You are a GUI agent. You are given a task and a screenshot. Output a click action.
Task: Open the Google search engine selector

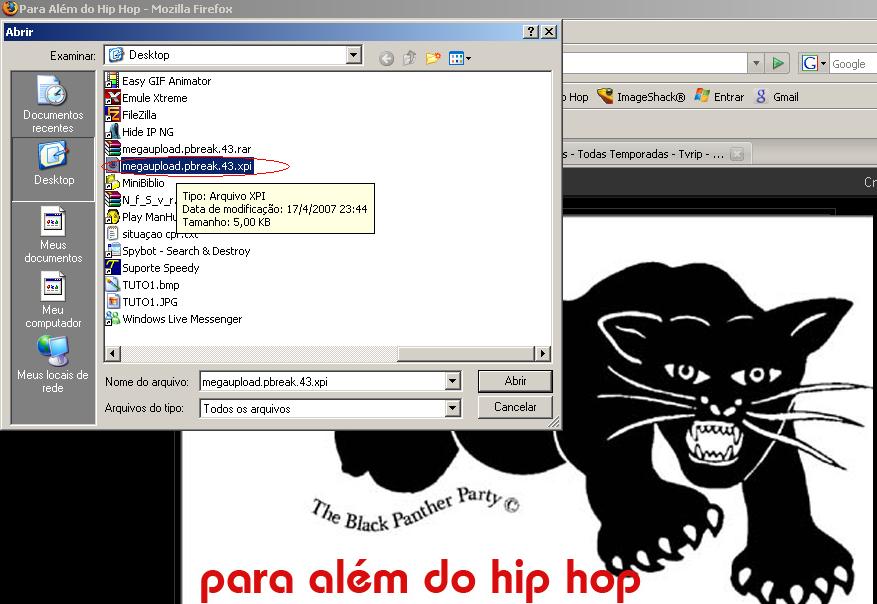(x=814, y=63)
